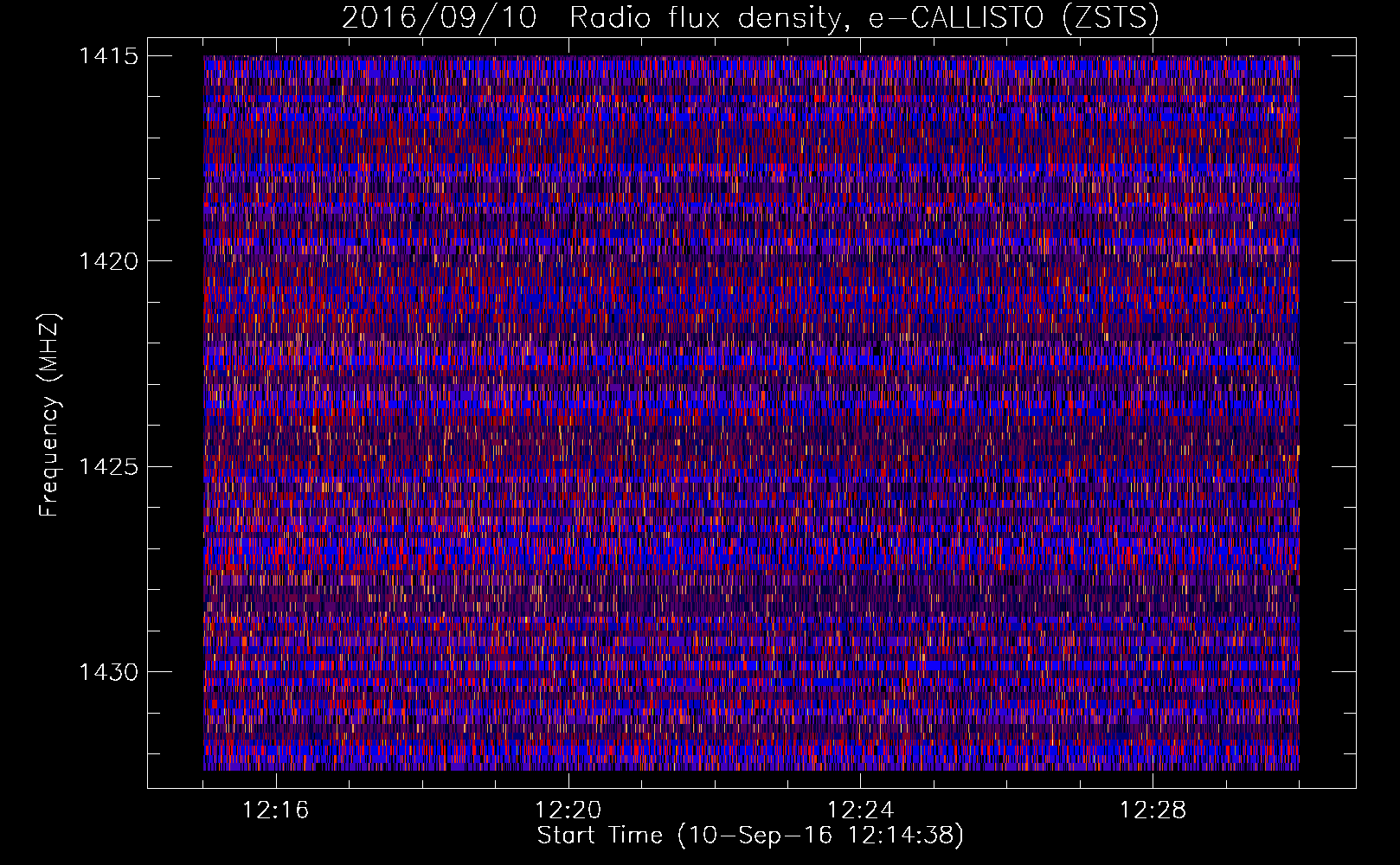Click the "12:16" time axis label
The image size is (1400, 865).
pyautogui.click(x=275, y=811)
